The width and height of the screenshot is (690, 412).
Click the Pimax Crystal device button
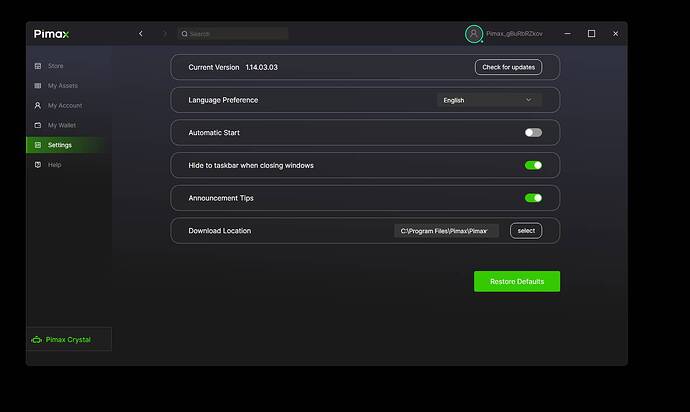click(69, 339)
